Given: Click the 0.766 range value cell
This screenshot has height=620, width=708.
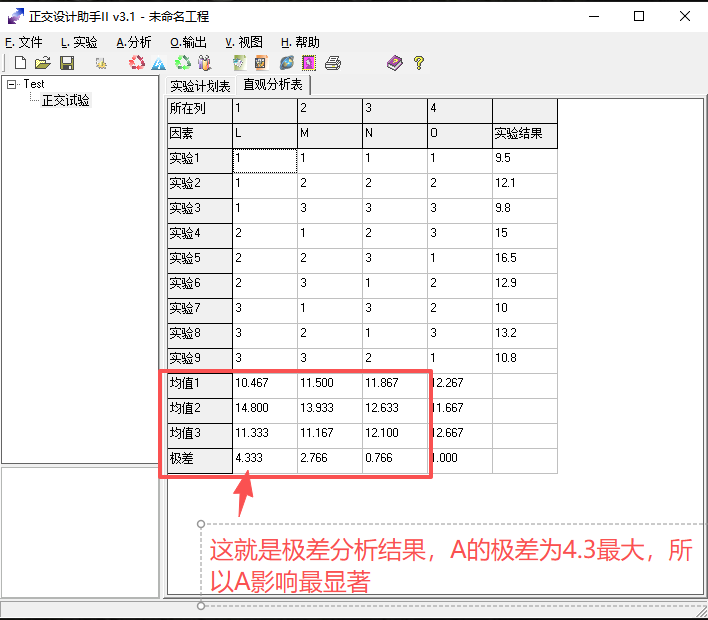Looking at the screenshot, I should pyautogui.click(x=395, y=460).
